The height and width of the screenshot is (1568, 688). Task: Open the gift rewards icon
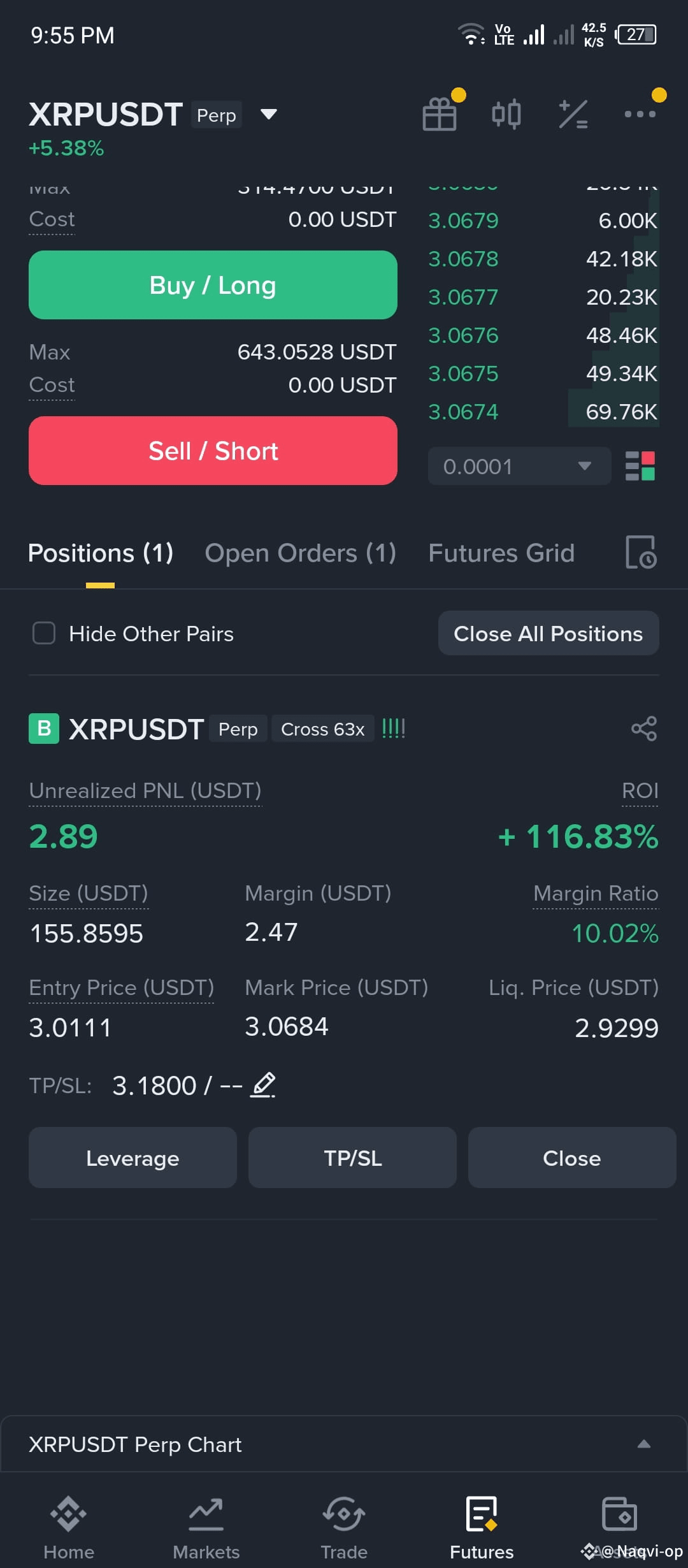click(x=440, y=114)
